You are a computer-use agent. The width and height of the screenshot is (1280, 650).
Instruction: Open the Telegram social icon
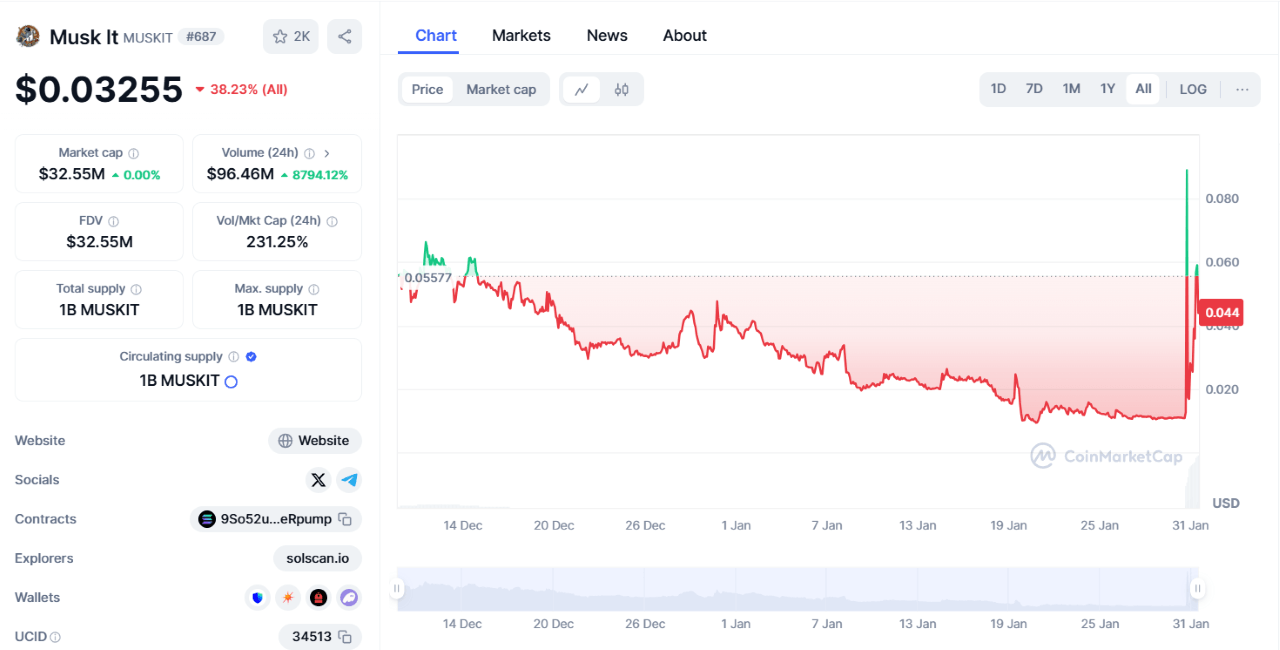point(349,480)
